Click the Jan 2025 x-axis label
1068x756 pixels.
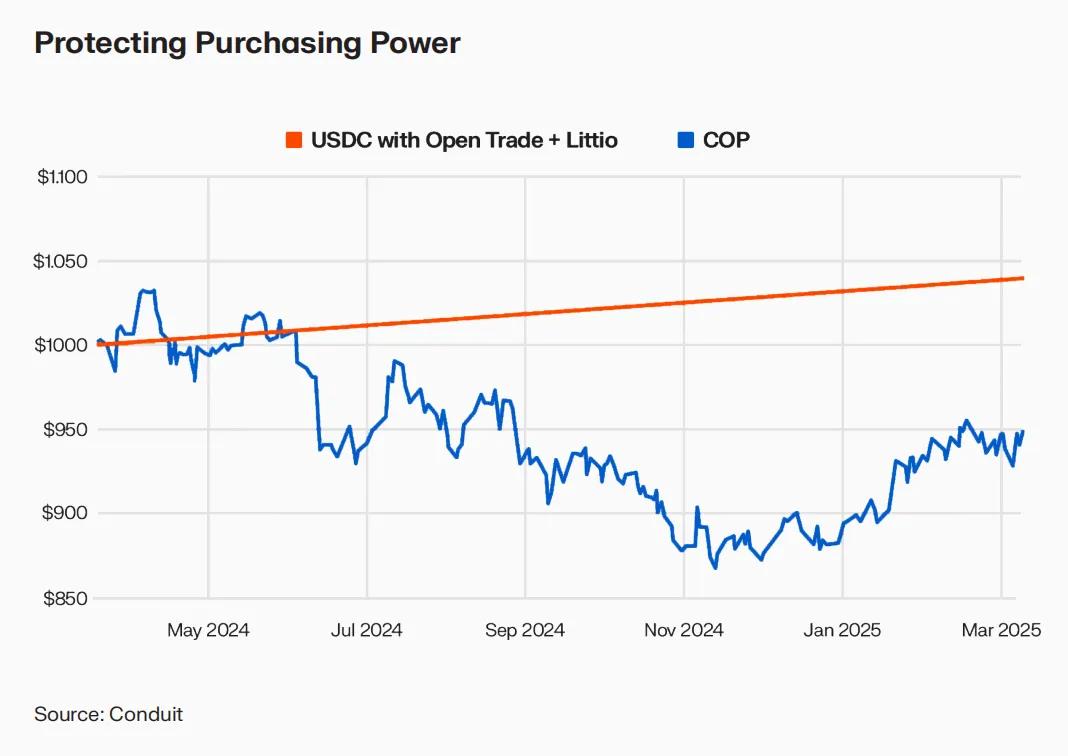point(842,630)
